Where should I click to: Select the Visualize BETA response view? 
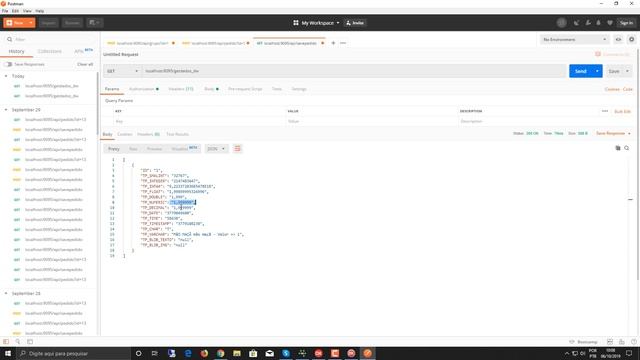184,149
